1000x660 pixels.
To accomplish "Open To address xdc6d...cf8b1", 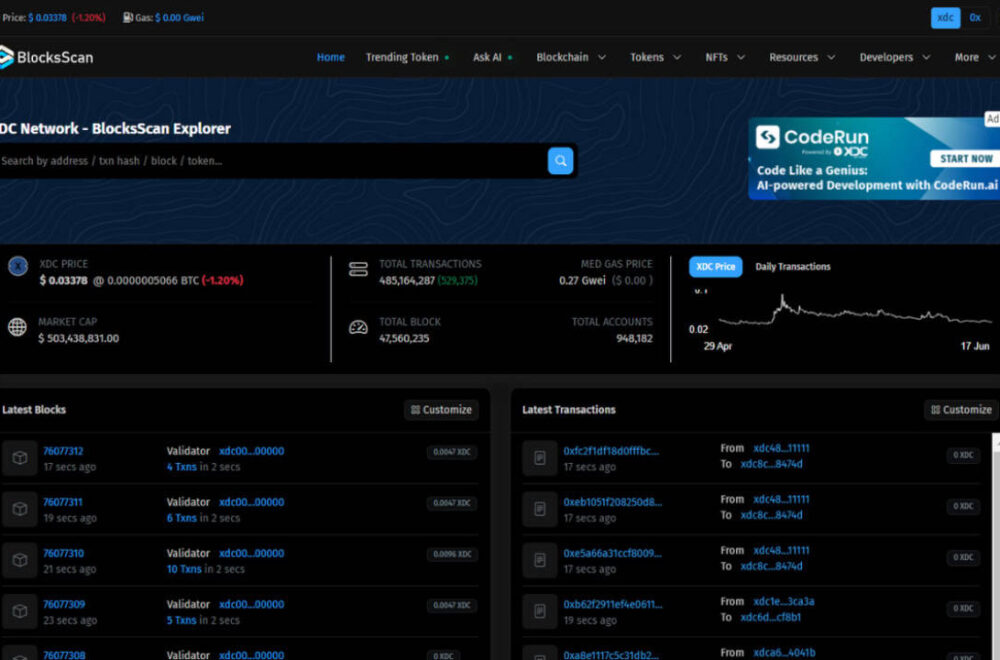I will coord(770,617).
